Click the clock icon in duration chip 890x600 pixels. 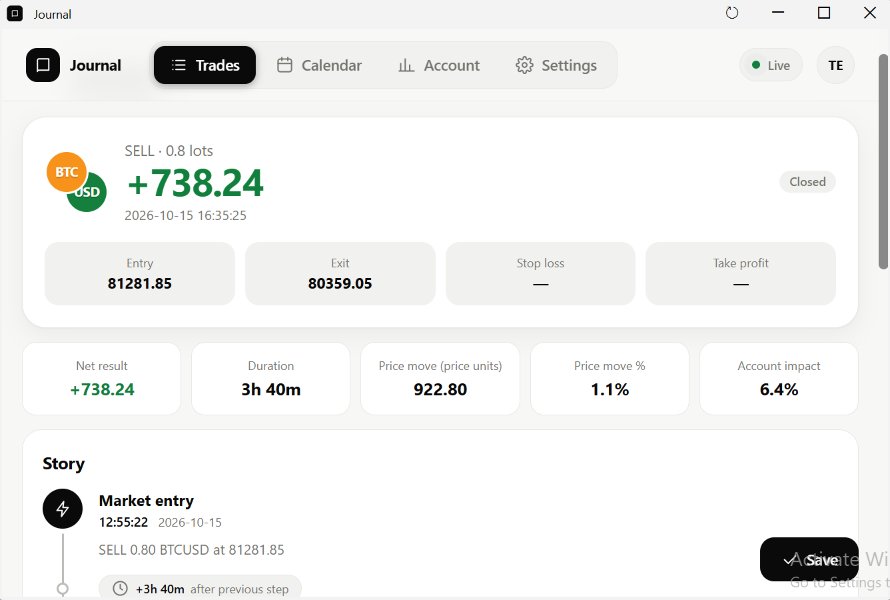click(x=120, y=589)
